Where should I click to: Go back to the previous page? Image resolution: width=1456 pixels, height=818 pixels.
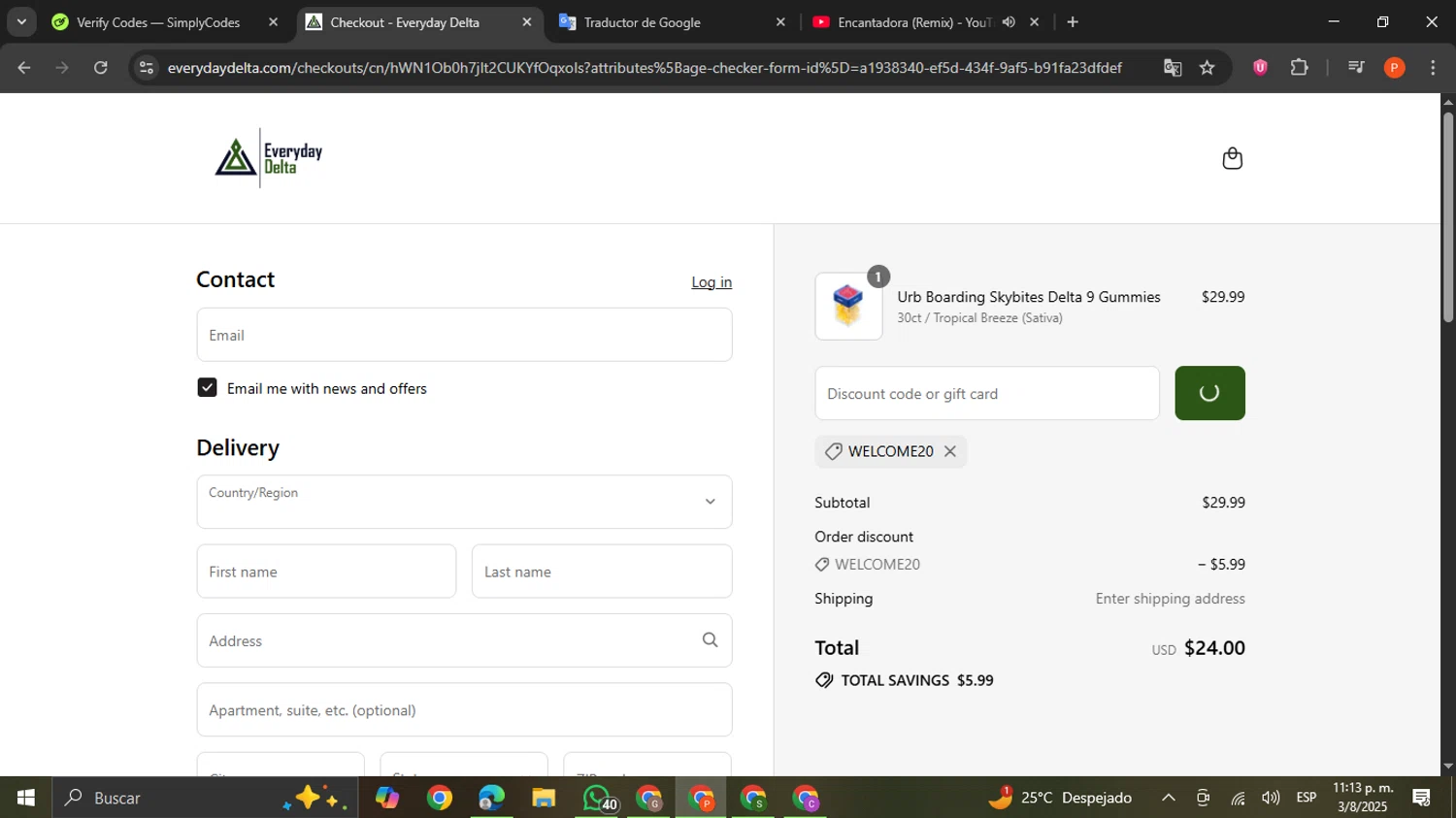(x=24, y=67)
